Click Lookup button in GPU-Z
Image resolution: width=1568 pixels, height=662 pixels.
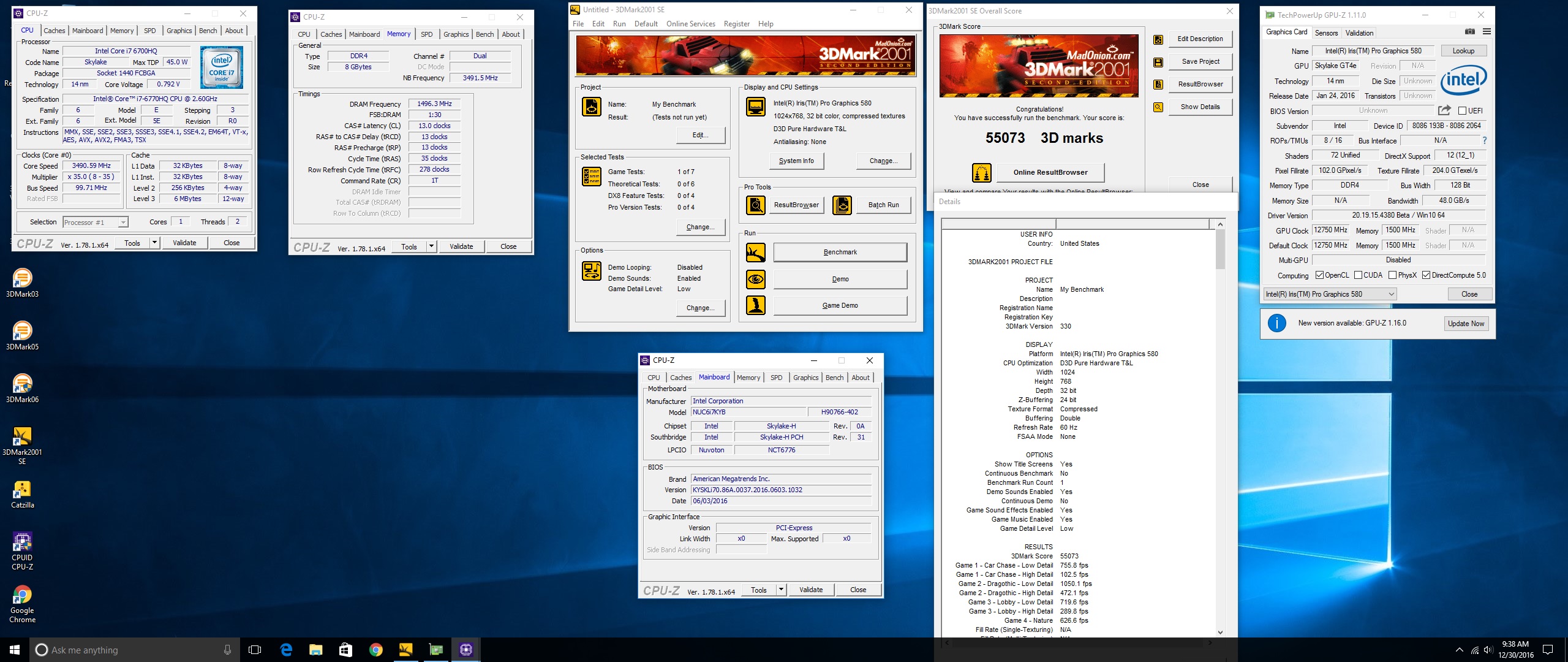coord(1463,51)
